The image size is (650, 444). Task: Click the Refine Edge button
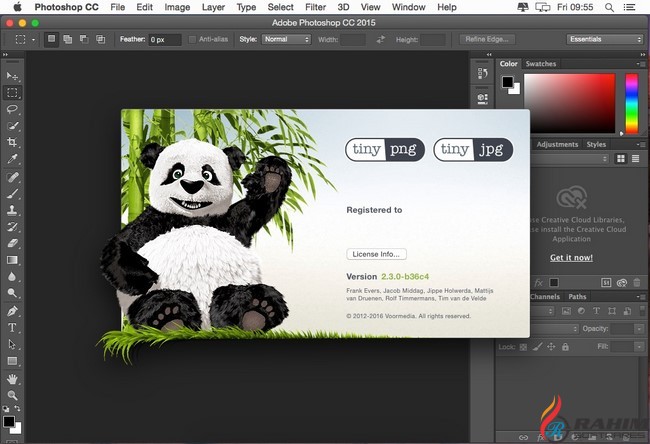pos(487,39)
